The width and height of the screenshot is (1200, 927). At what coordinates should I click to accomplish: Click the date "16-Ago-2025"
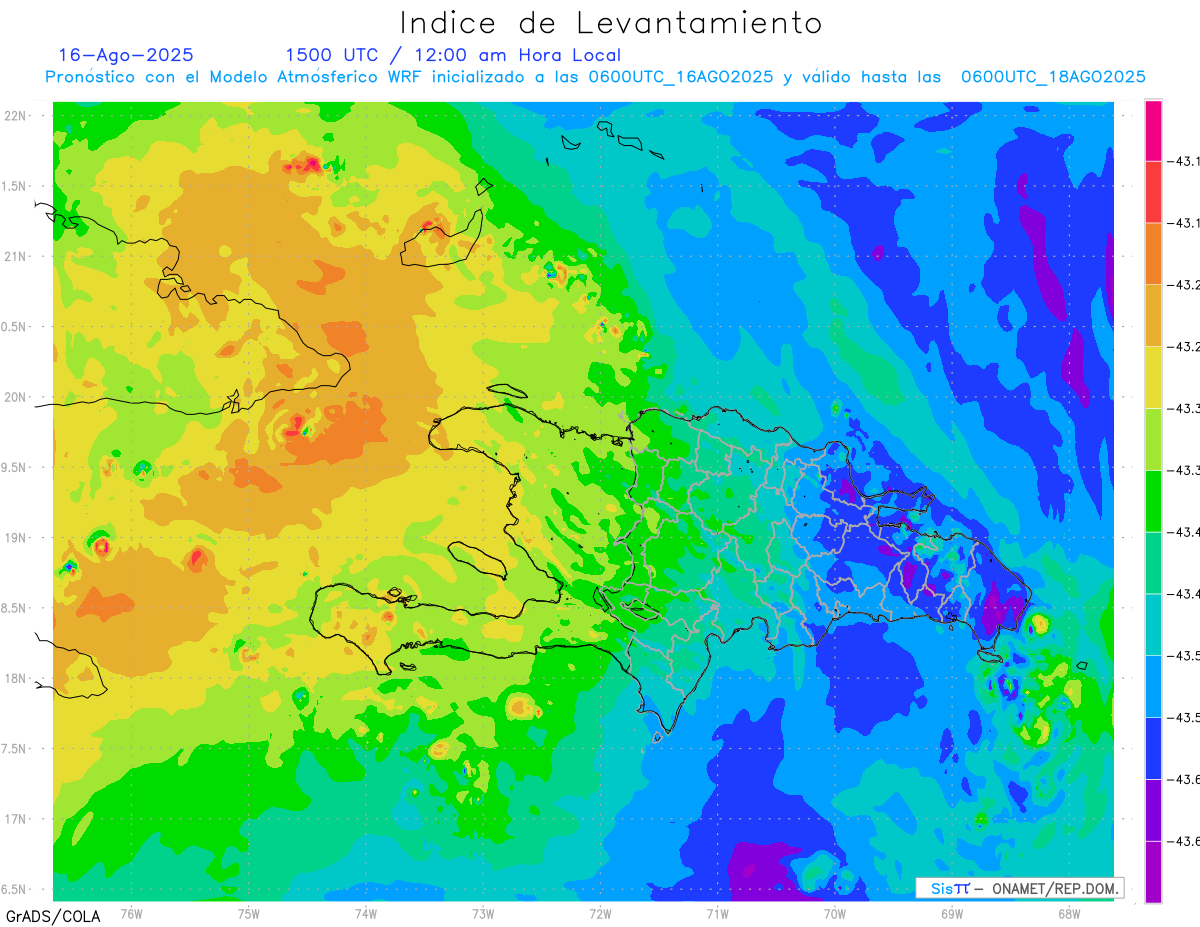point(126,55)
